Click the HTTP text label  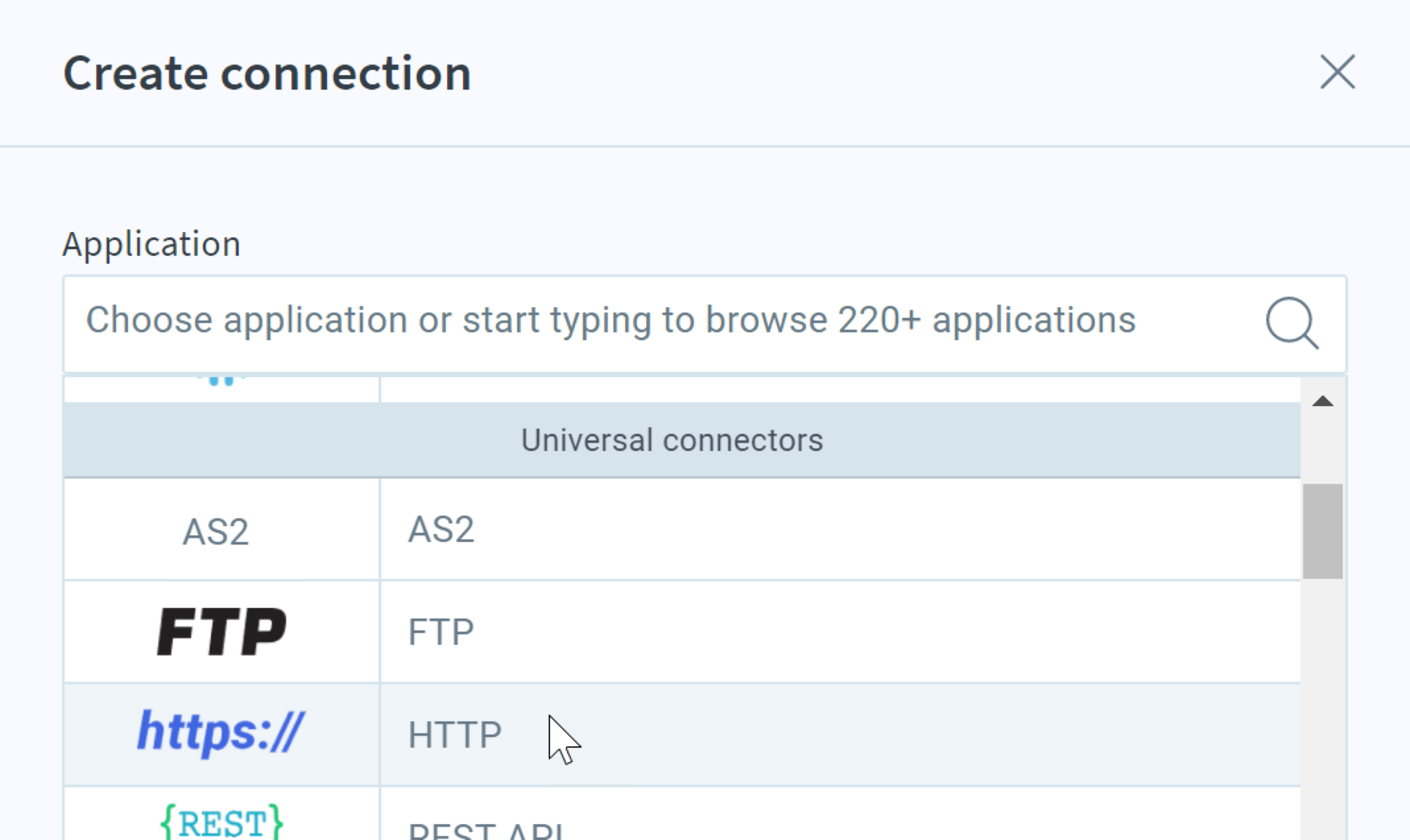tap(455, 735)
